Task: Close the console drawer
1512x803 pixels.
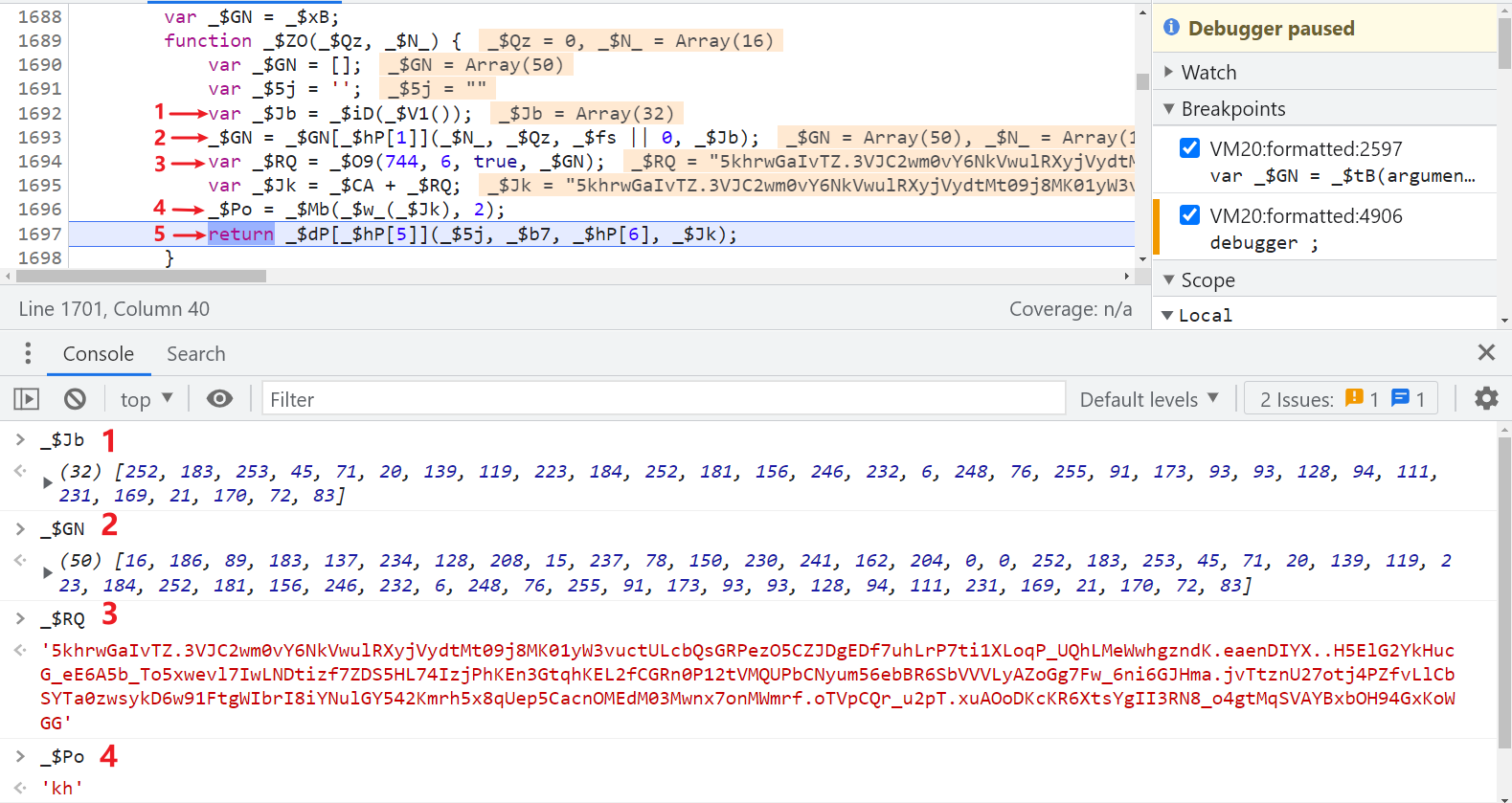Action: click(1486, 352)
